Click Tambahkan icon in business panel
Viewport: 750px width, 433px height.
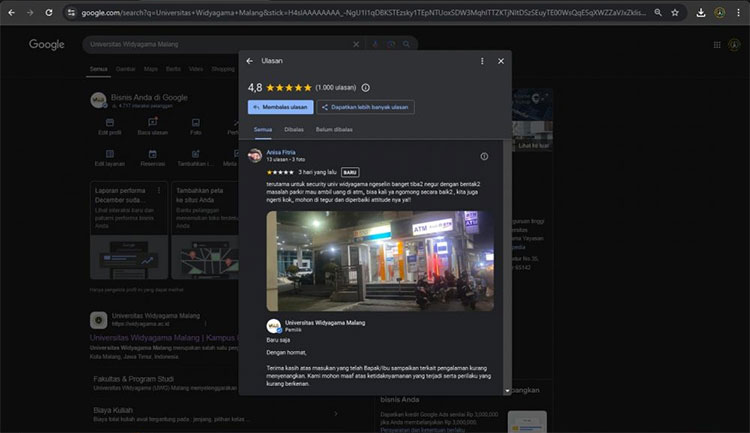[x=196, y=154]
